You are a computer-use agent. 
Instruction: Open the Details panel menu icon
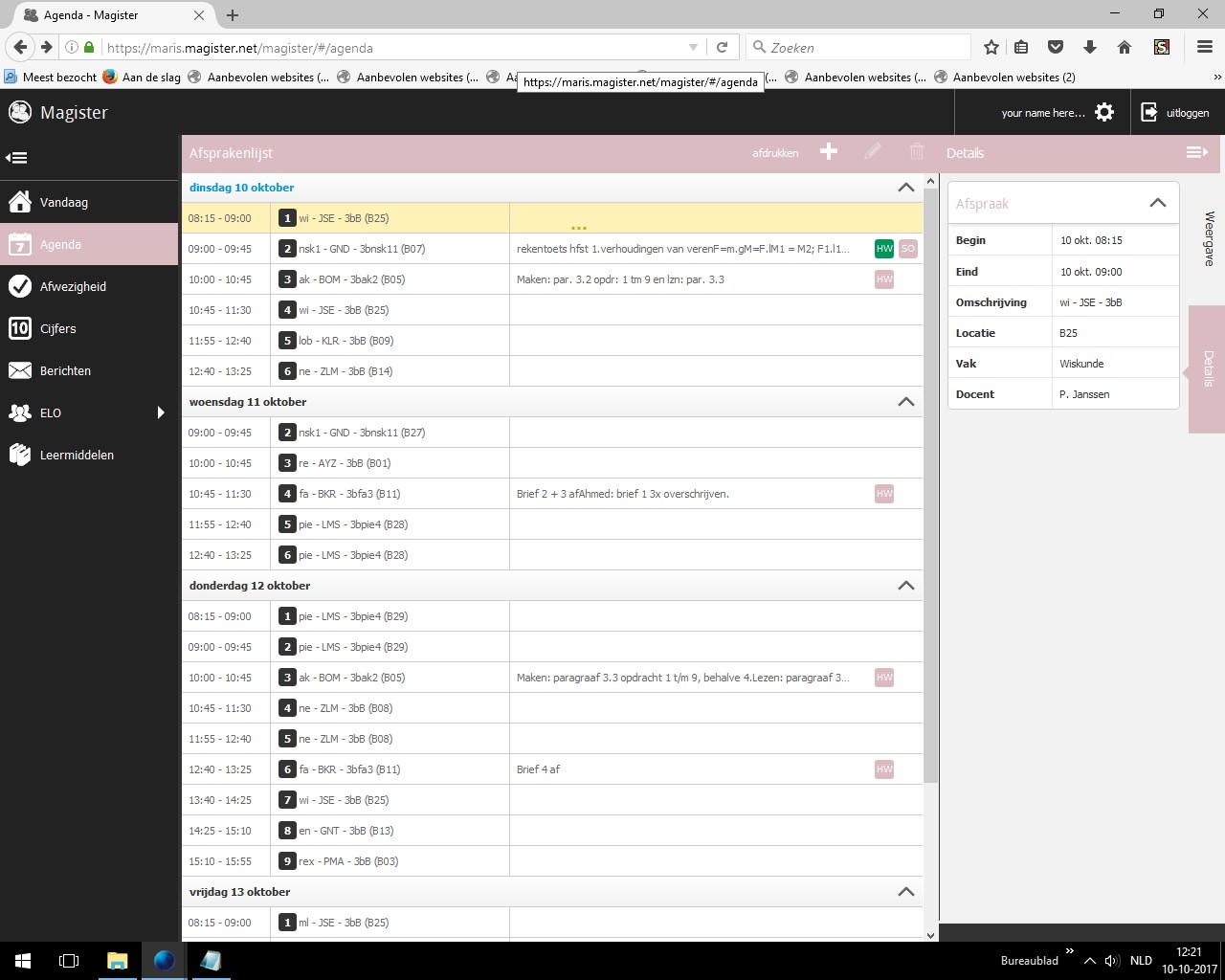(x=1196, y=151)
